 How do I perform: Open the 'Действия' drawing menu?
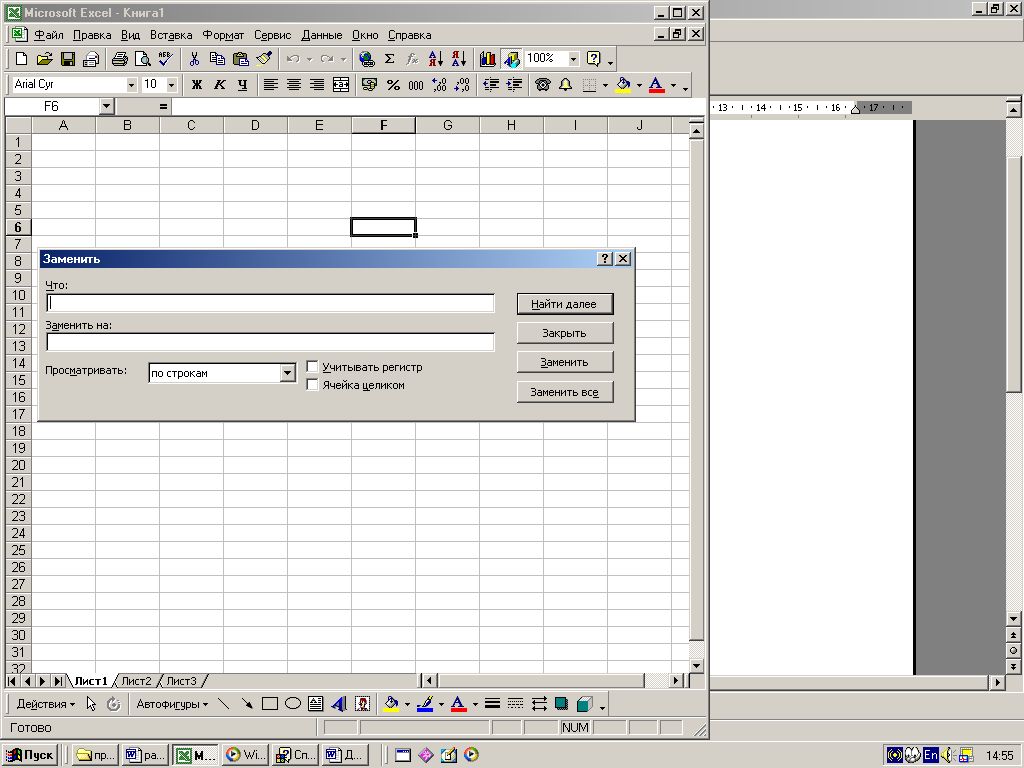point(46,704)
